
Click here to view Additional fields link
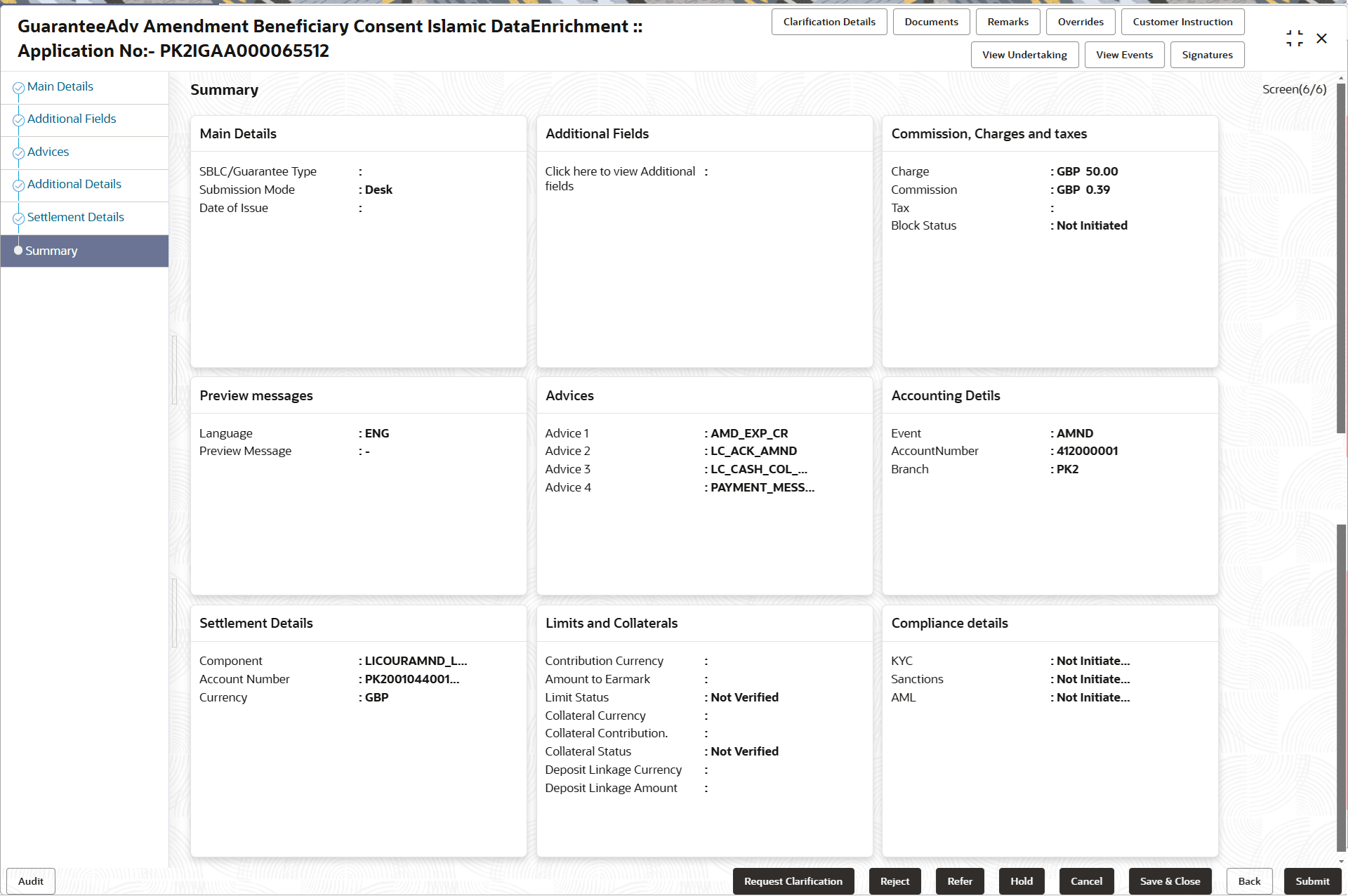(x=619, y=178)
